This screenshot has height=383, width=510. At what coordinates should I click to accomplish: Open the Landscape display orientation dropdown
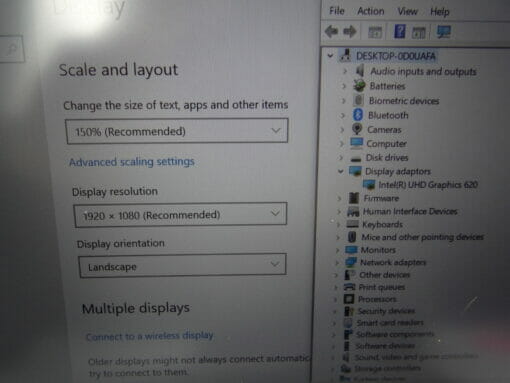(x=183, y=266)
